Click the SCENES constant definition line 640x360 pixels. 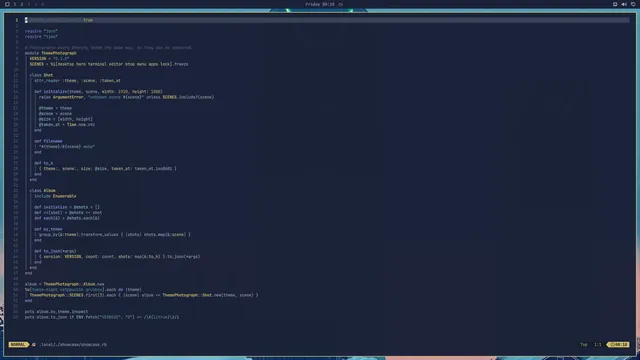point(109,64)
